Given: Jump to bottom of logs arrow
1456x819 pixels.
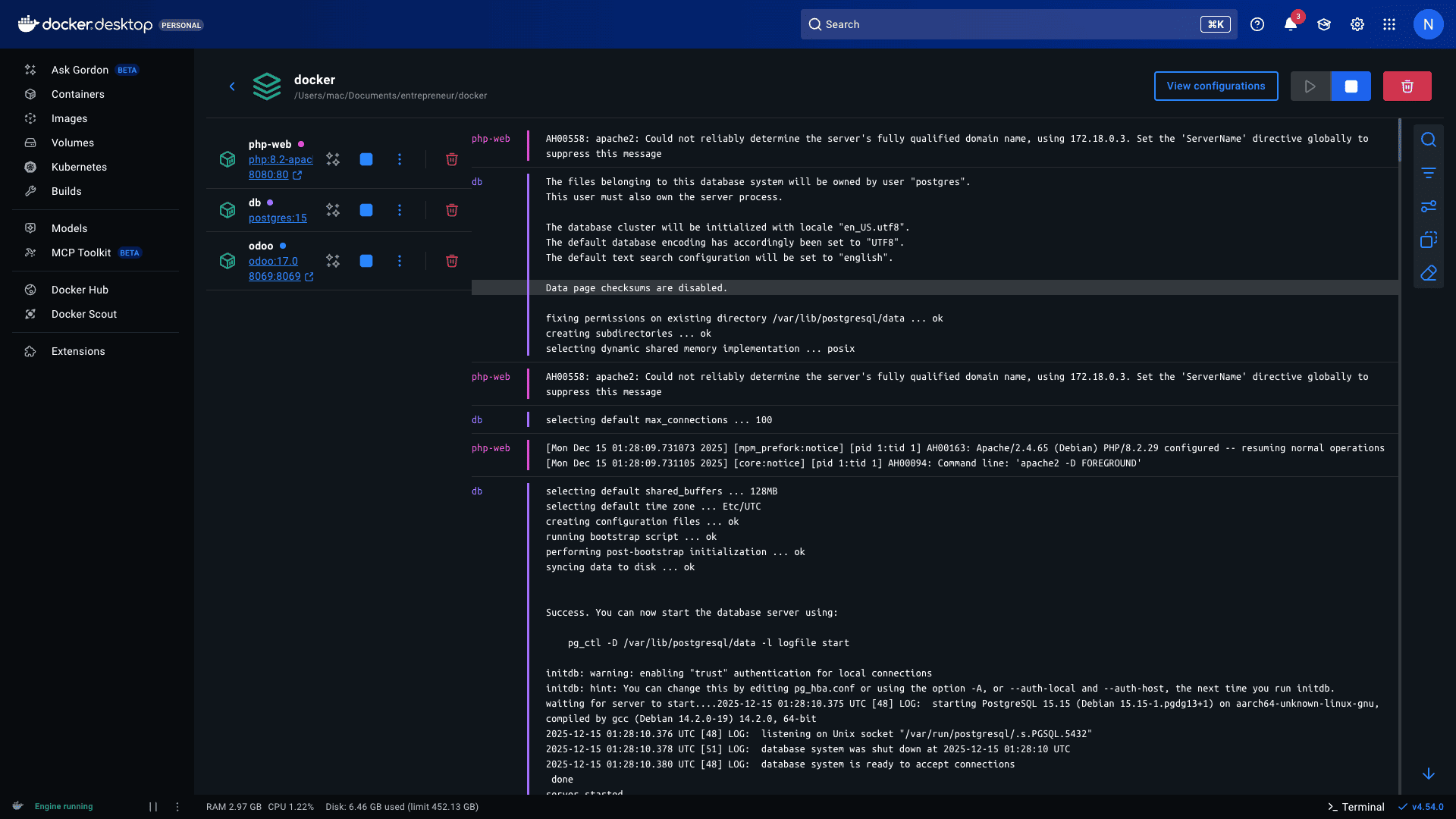Looking at the screenshot, I should pos(1429,773).
